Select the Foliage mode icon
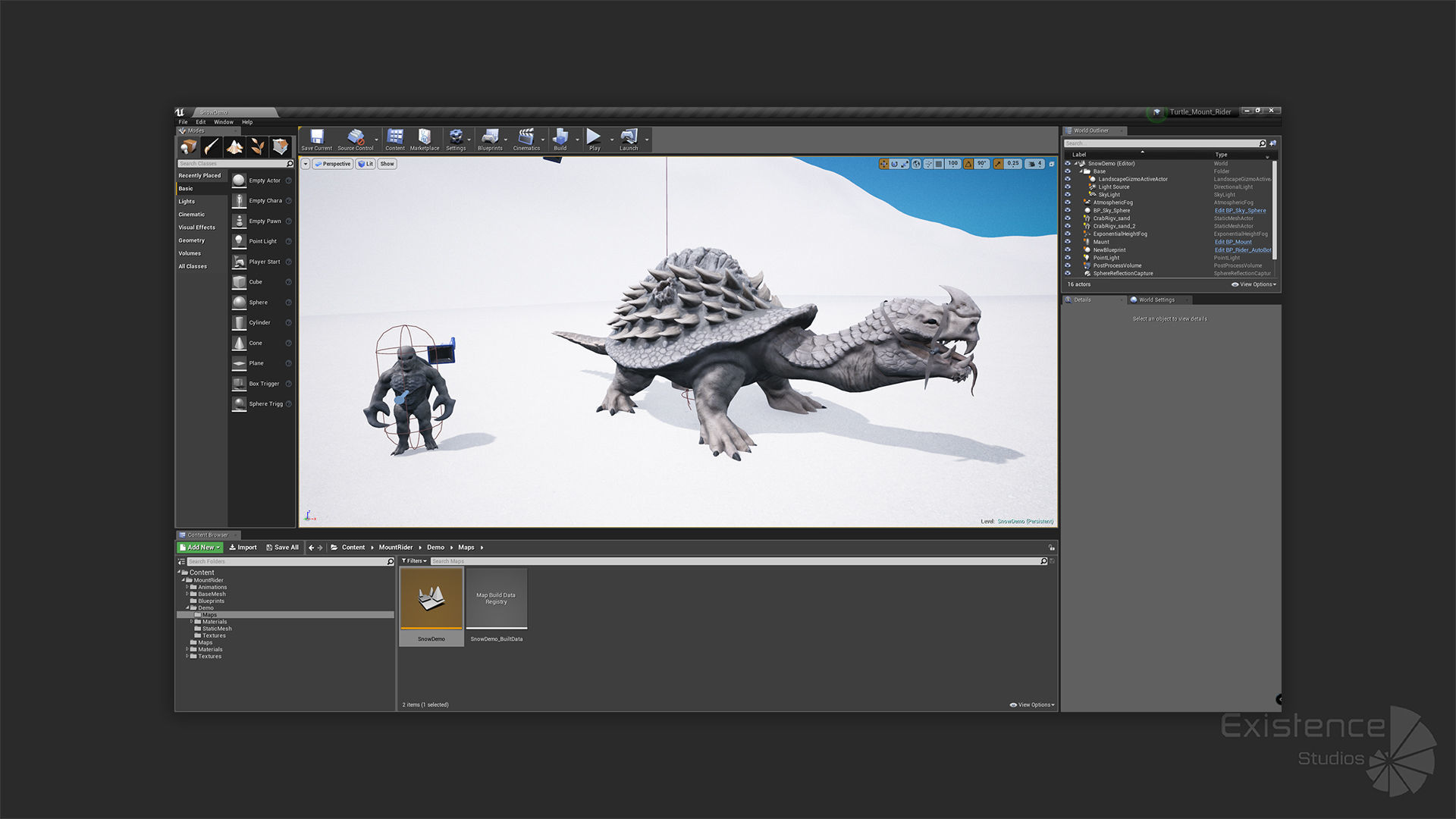Image resolution: width=1456 pixels, height=819 pixels. 258,147
